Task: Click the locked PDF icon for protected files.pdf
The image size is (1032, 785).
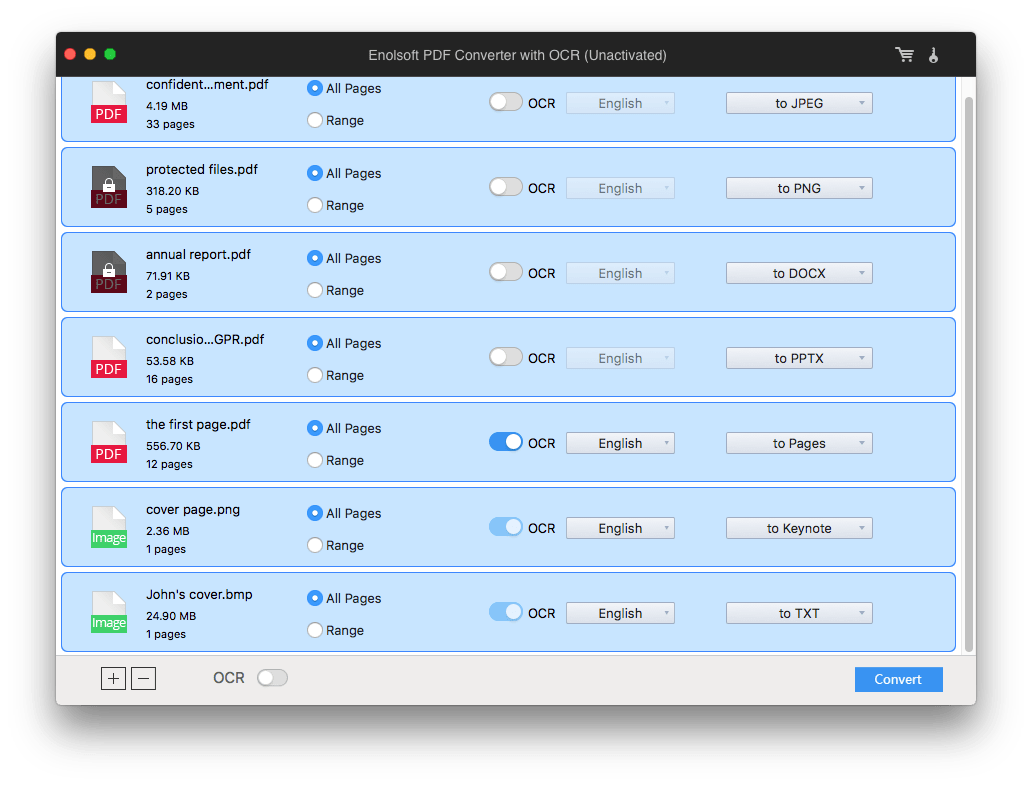Action: click(109, 187)
